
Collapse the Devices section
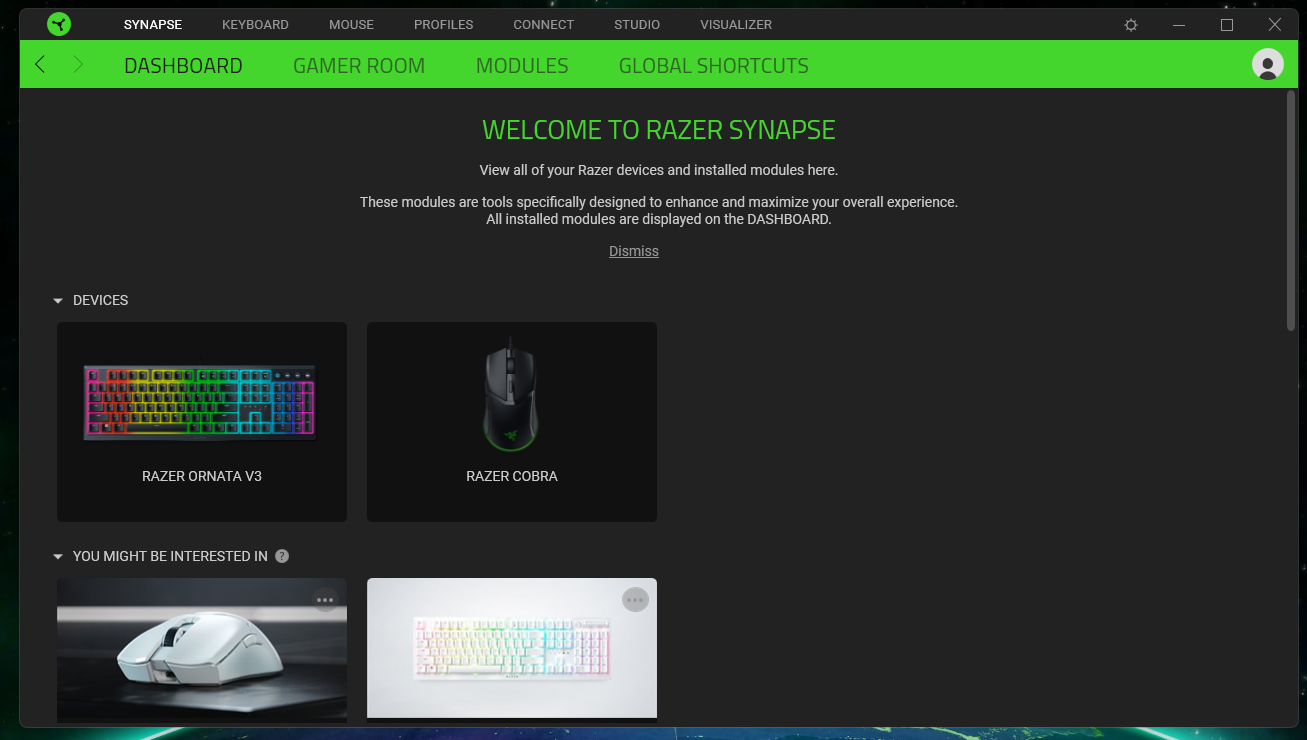(58, 300)
